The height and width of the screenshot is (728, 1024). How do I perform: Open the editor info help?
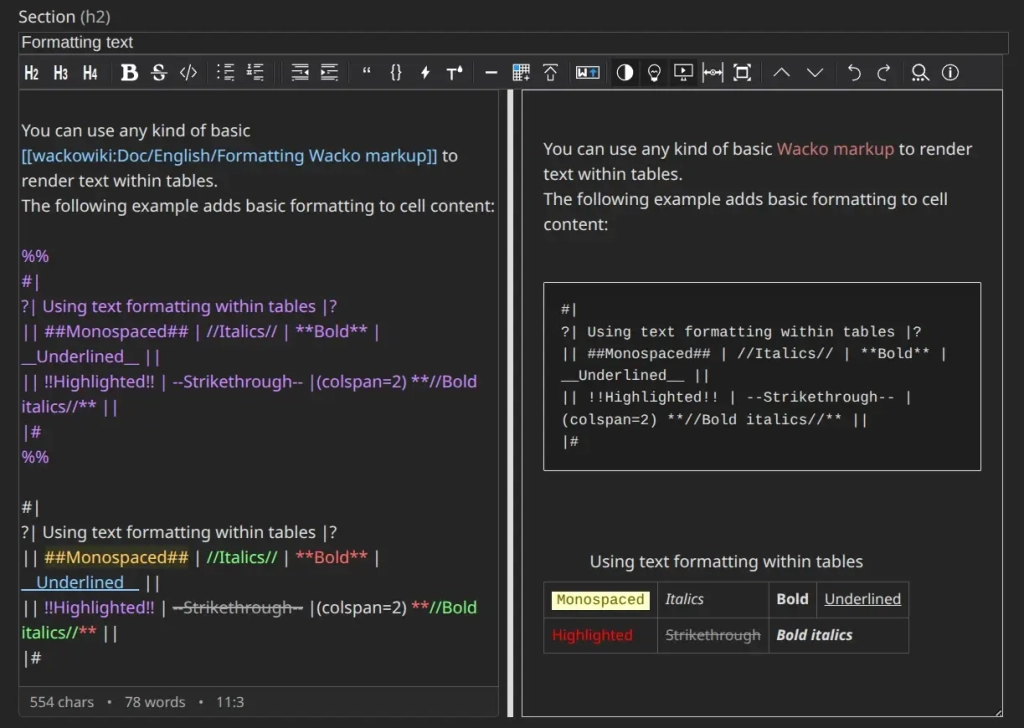click(x=950, y=72)
